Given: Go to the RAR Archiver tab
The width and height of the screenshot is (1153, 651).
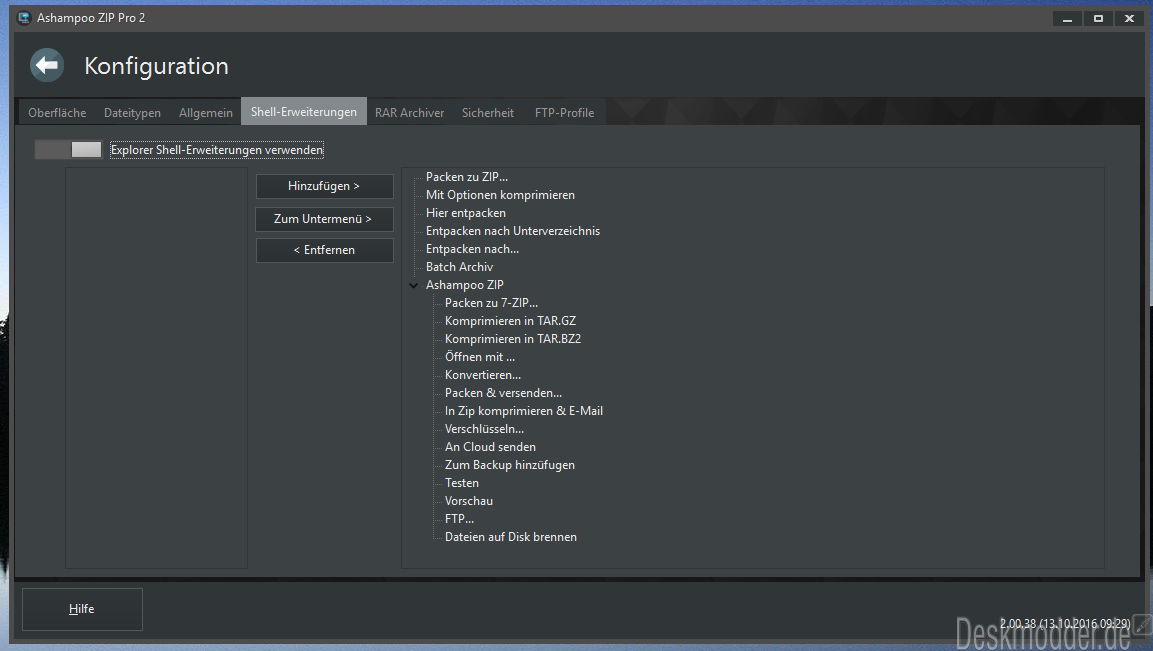Looking at the screenshot, I should click(x=410, y=113).
